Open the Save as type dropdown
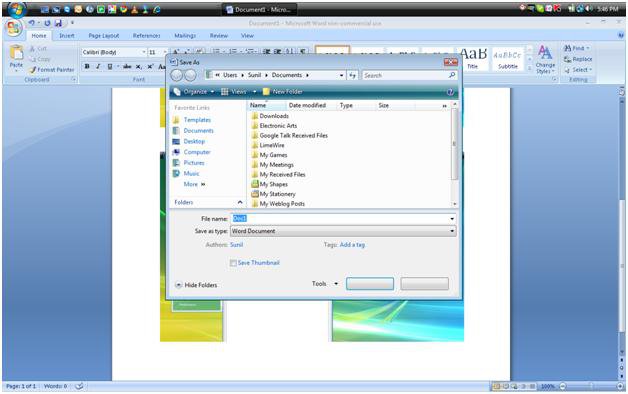 pyautogui.click(x=343, y=231)
